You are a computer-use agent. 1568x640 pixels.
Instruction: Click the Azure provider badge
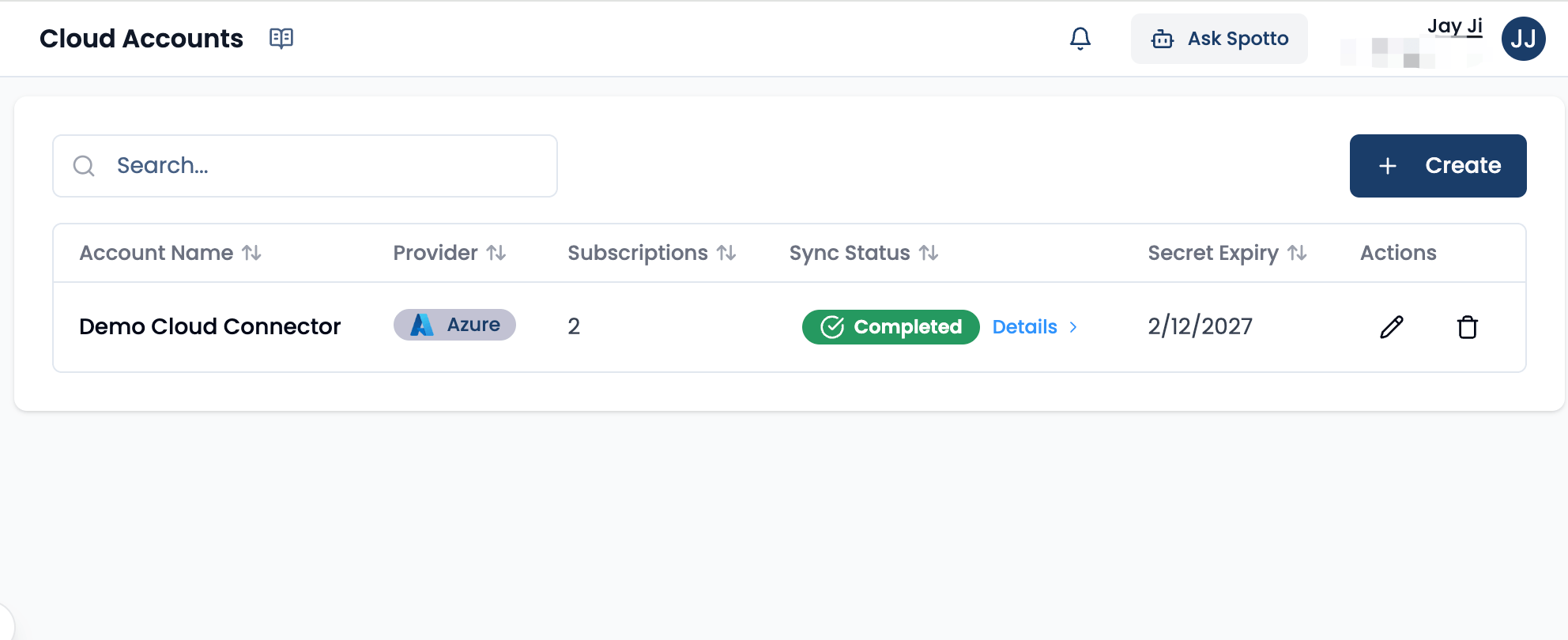(454, 325)
